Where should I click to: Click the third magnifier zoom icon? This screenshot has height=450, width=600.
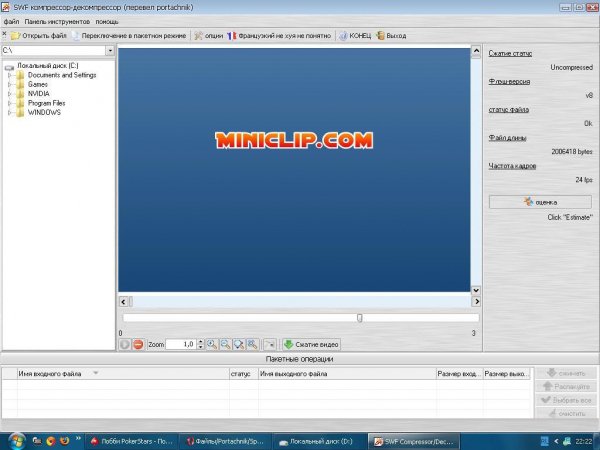(x=239, y=344)
